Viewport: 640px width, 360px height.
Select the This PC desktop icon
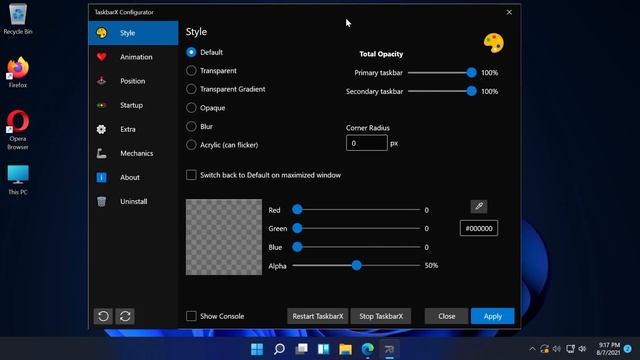click(x=18, y=180)
